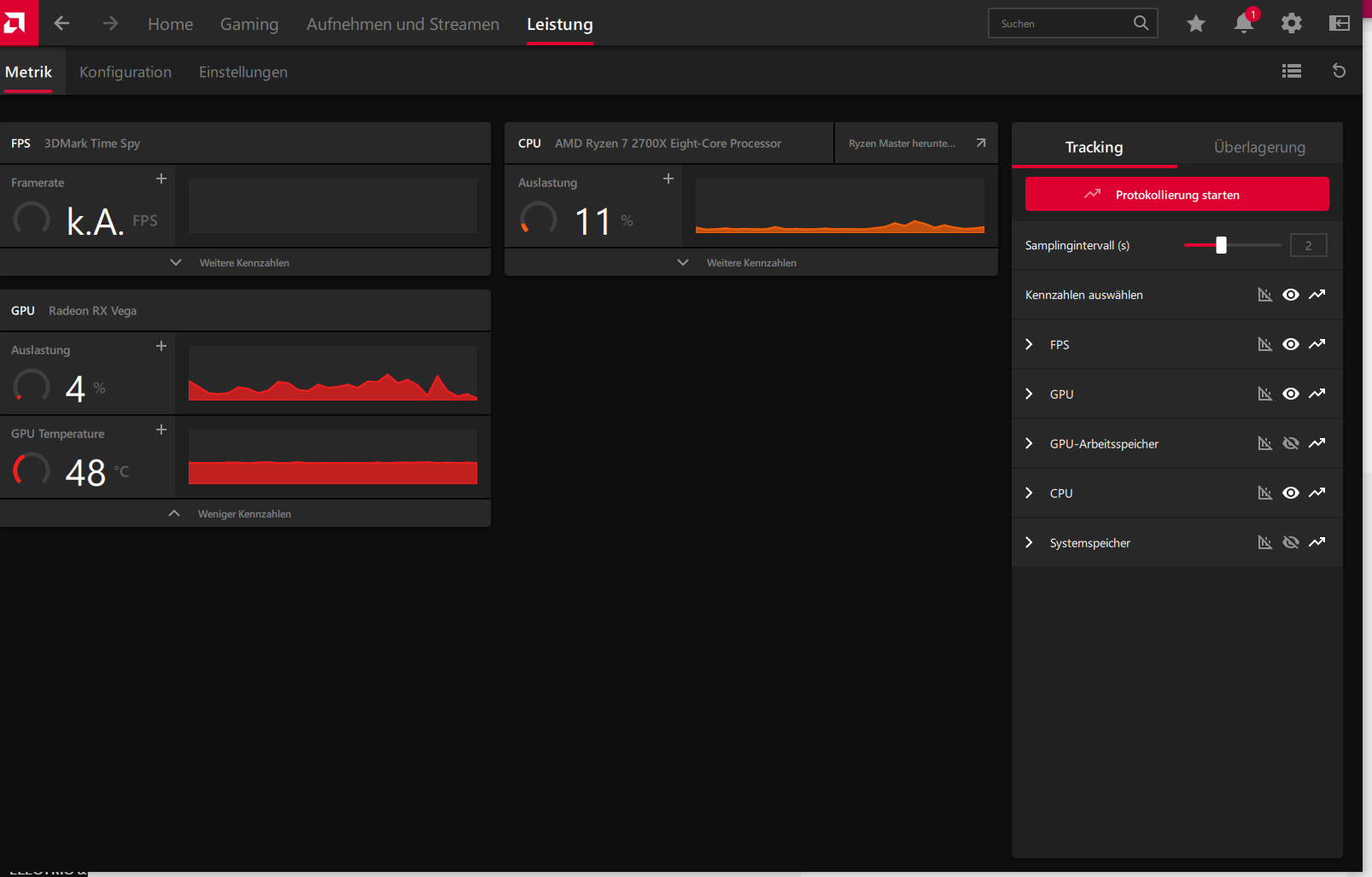Click the reset metrics arrow icon
Screen dimensions: 1372x877
(1340, 71)
